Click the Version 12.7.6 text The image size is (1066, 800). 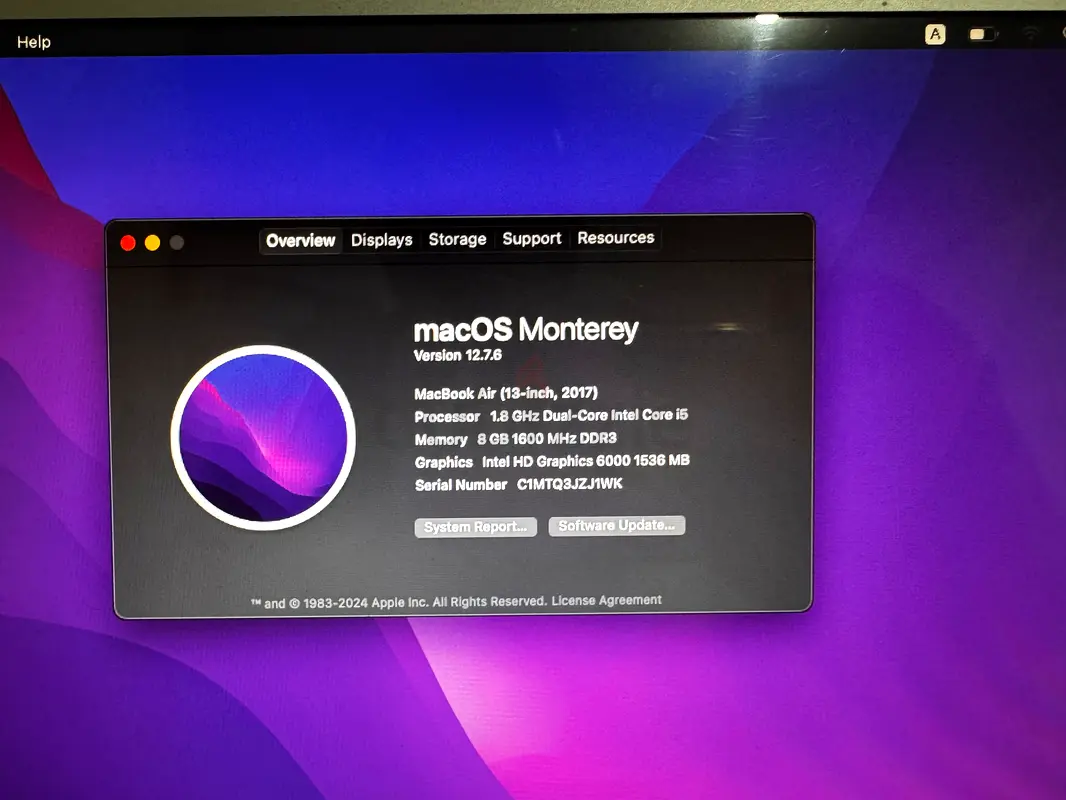458,355
